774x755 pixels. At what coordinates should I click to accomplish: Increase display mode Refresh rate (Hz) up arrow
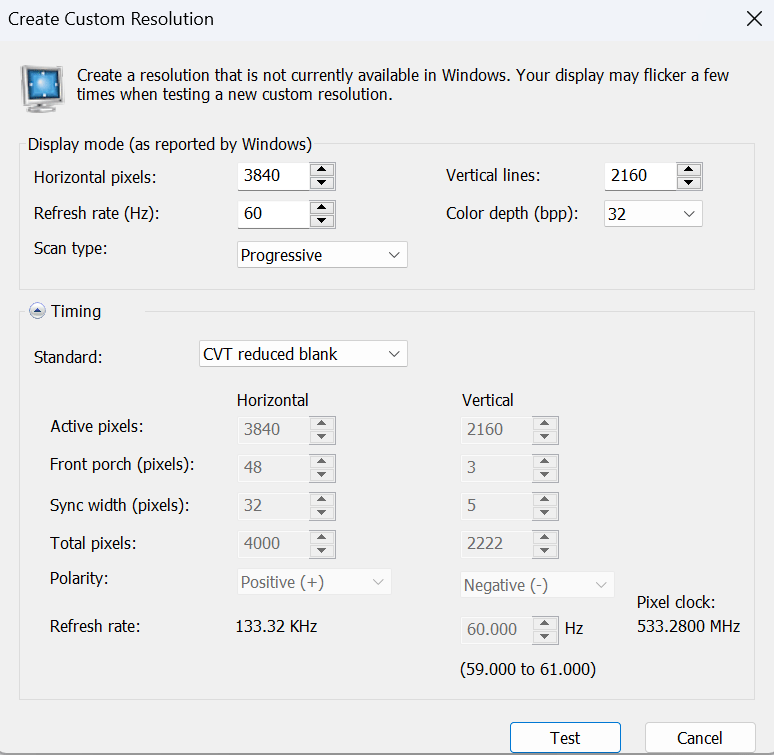pyautogui.click(x=322, y=208)
